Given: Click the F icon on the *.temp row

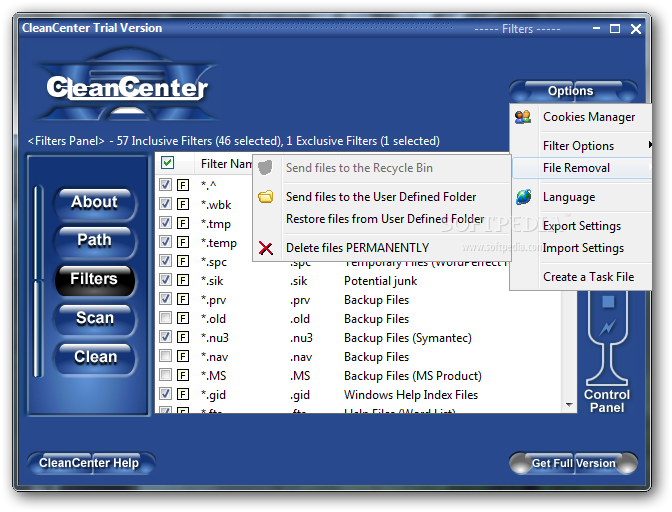Looking at the screenshot, I should tap(183, 242).
